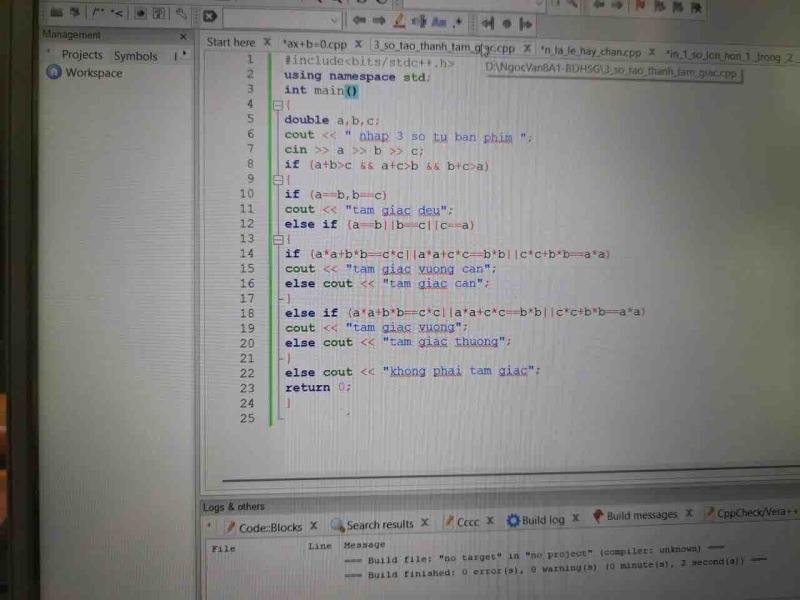The image size is (800, 600).
Task: Collapse the fold marker on line 9
Action: click(277, 179)
